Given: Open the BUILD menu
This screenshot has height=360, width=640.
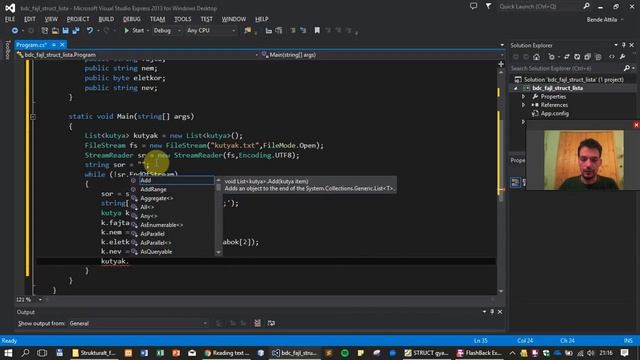Looking at the screenshot, I should [106, 19].
